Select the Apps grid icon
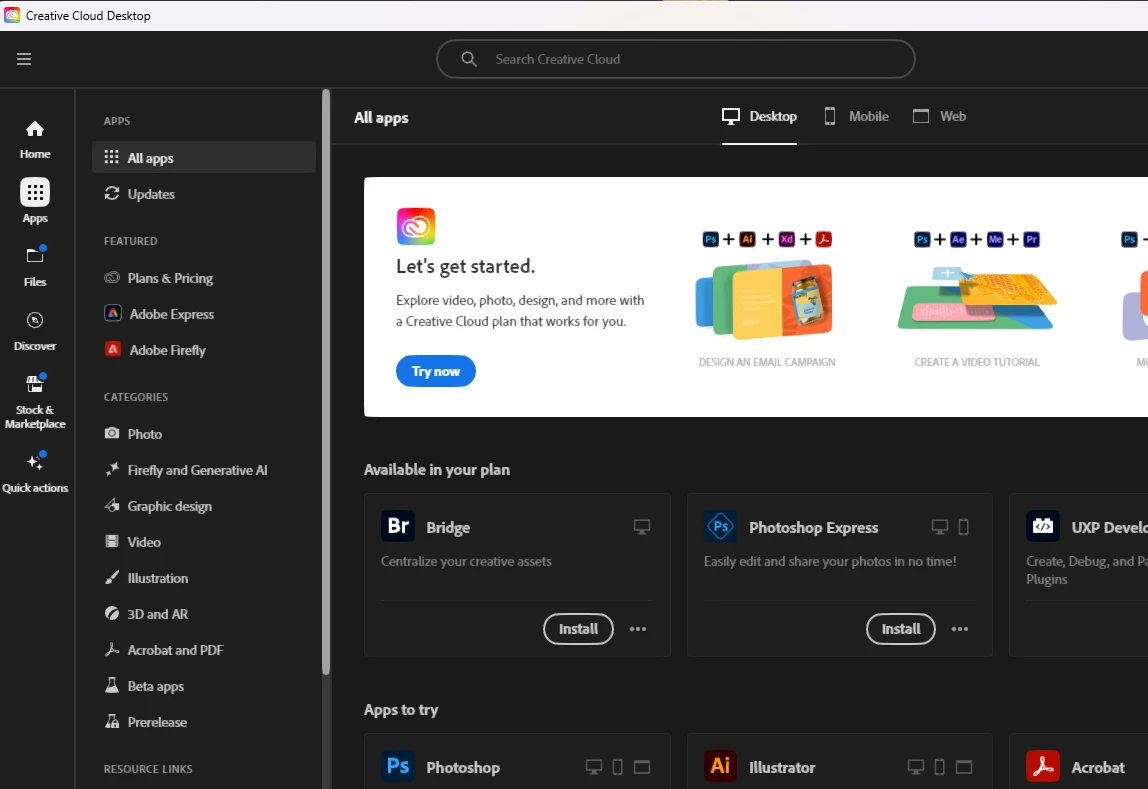 pos(34,193)
